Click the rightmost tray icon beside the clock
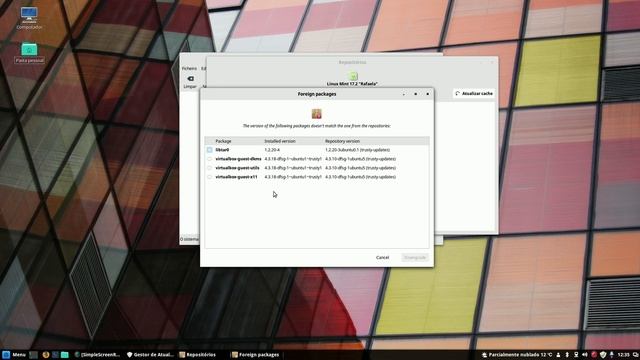 coord(636,355)
